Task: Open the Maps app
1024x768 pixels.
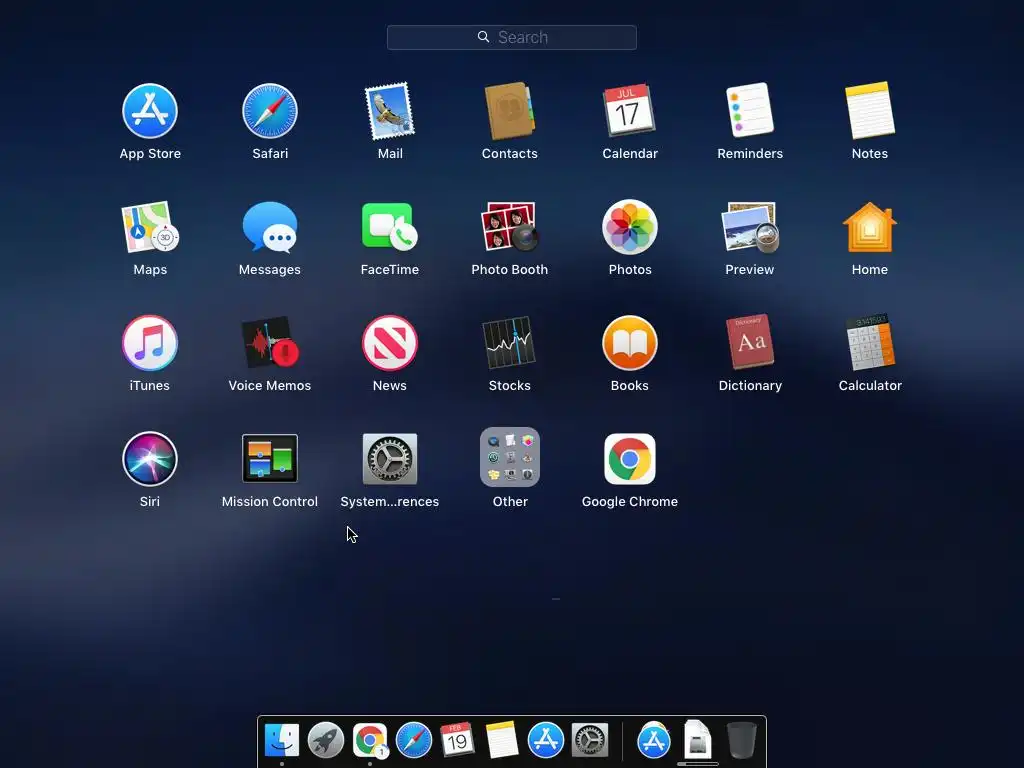Action: pos(150,227)
